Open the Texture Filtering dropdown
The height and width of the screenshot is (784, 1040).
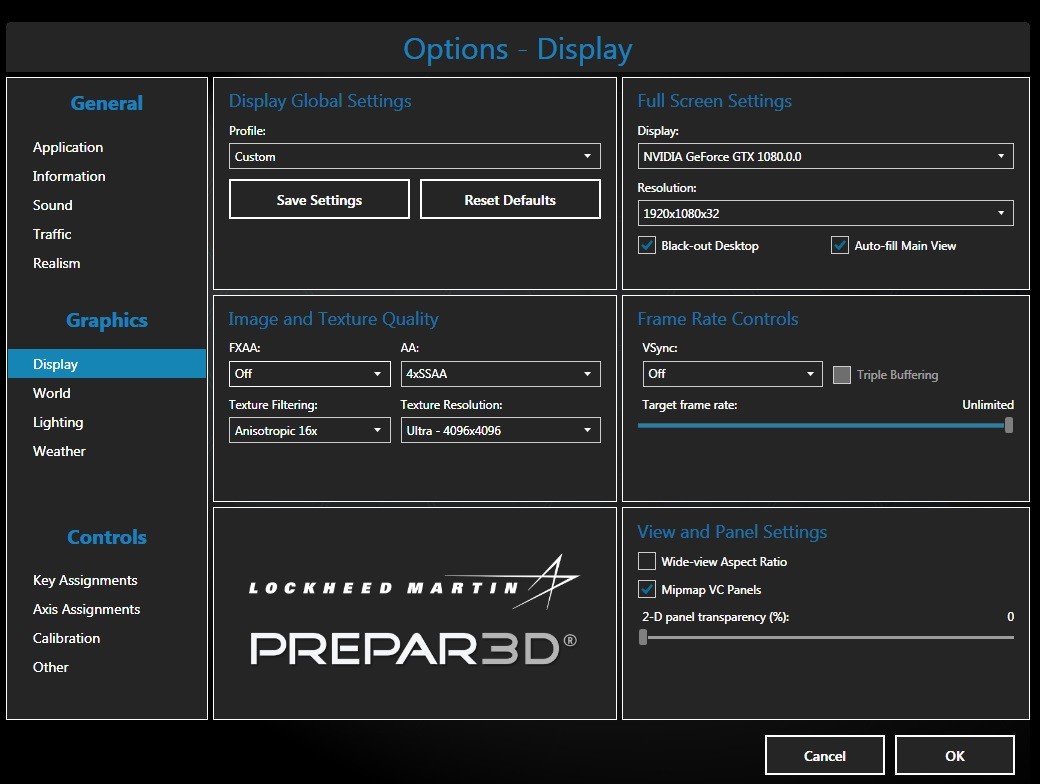(x=310, y=430)
